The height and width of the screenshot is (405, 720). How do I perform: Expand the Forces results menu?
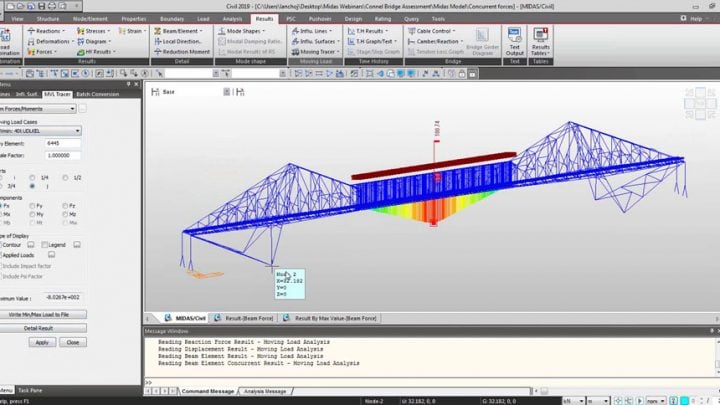click(43, 52)
